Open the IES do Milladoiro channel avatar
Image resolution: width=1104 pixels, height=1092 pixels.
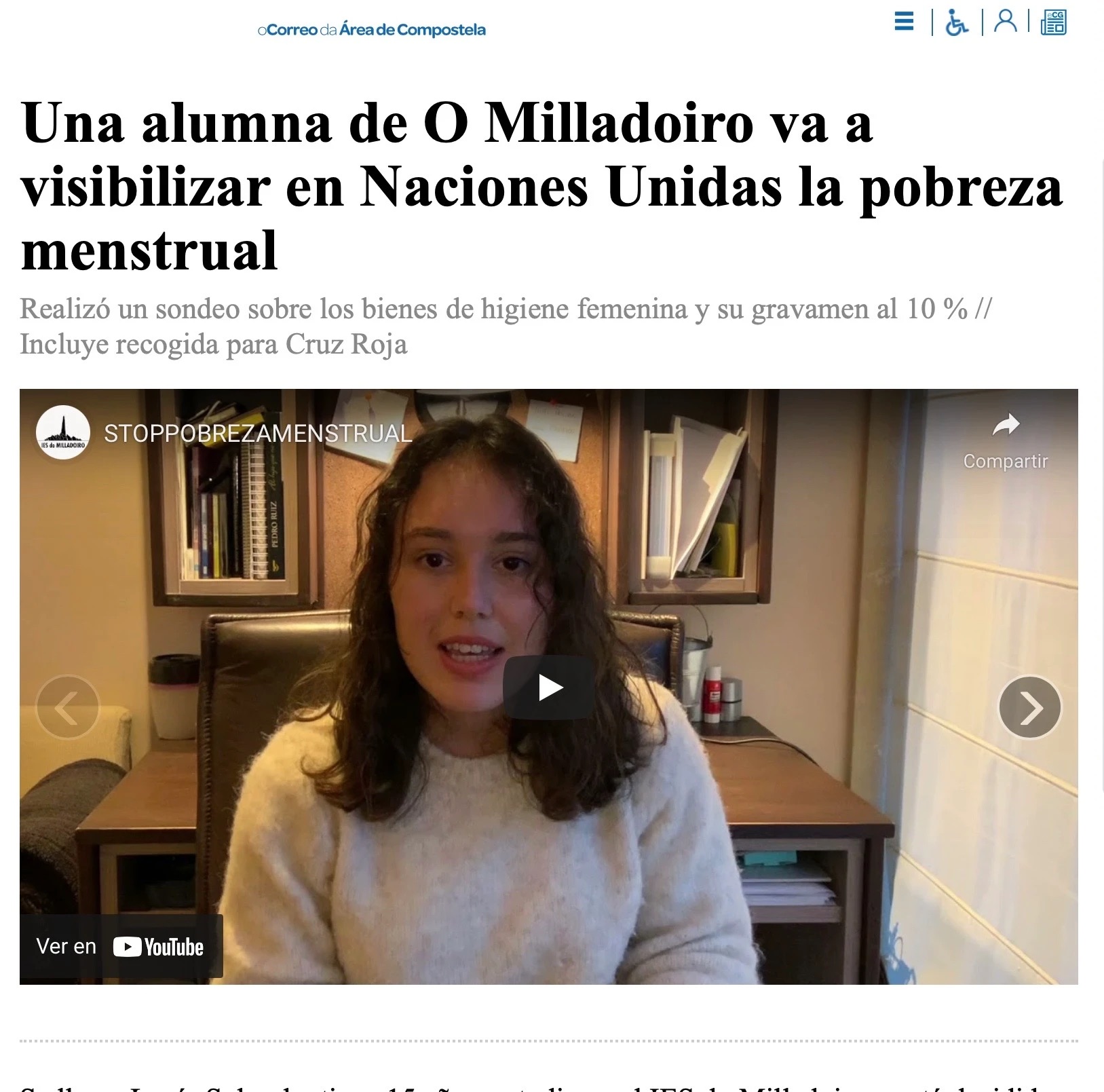(x=63, y=432)
